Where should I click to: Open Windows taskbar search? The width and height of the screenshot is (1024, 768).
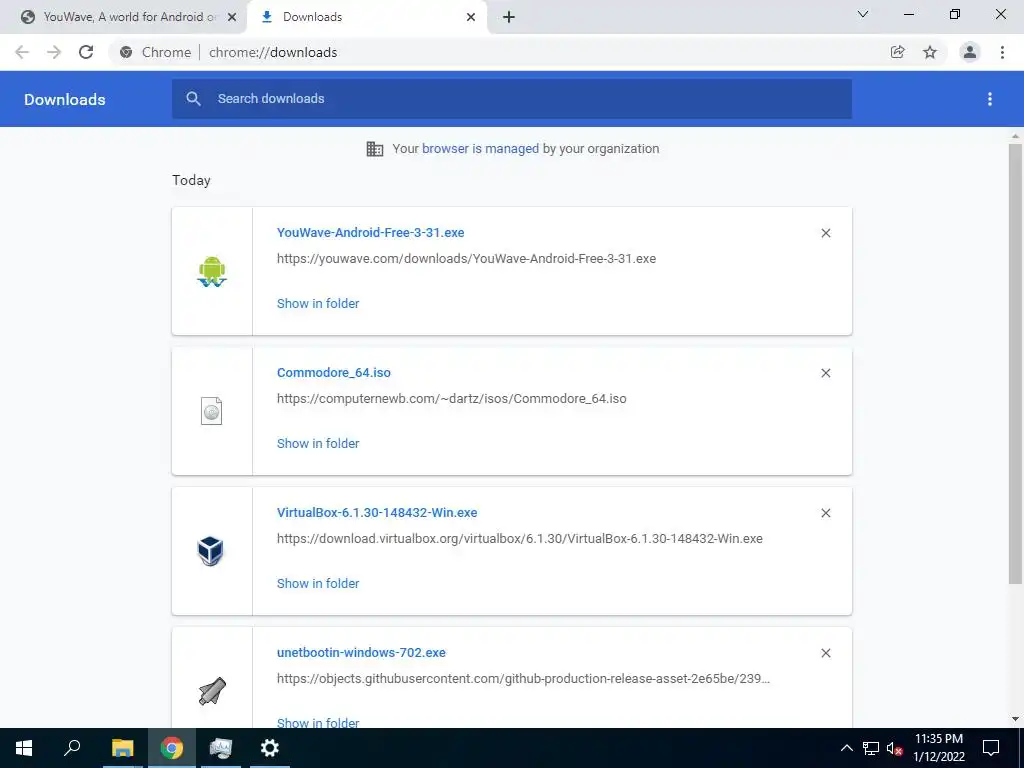click(72, 748)
